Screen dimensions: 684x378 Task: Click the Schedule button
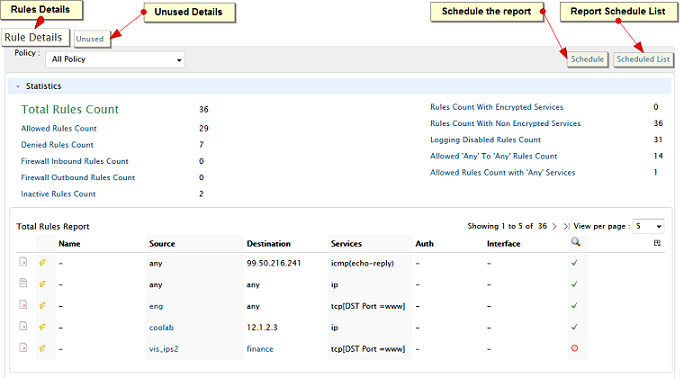[x=587, y=59]
